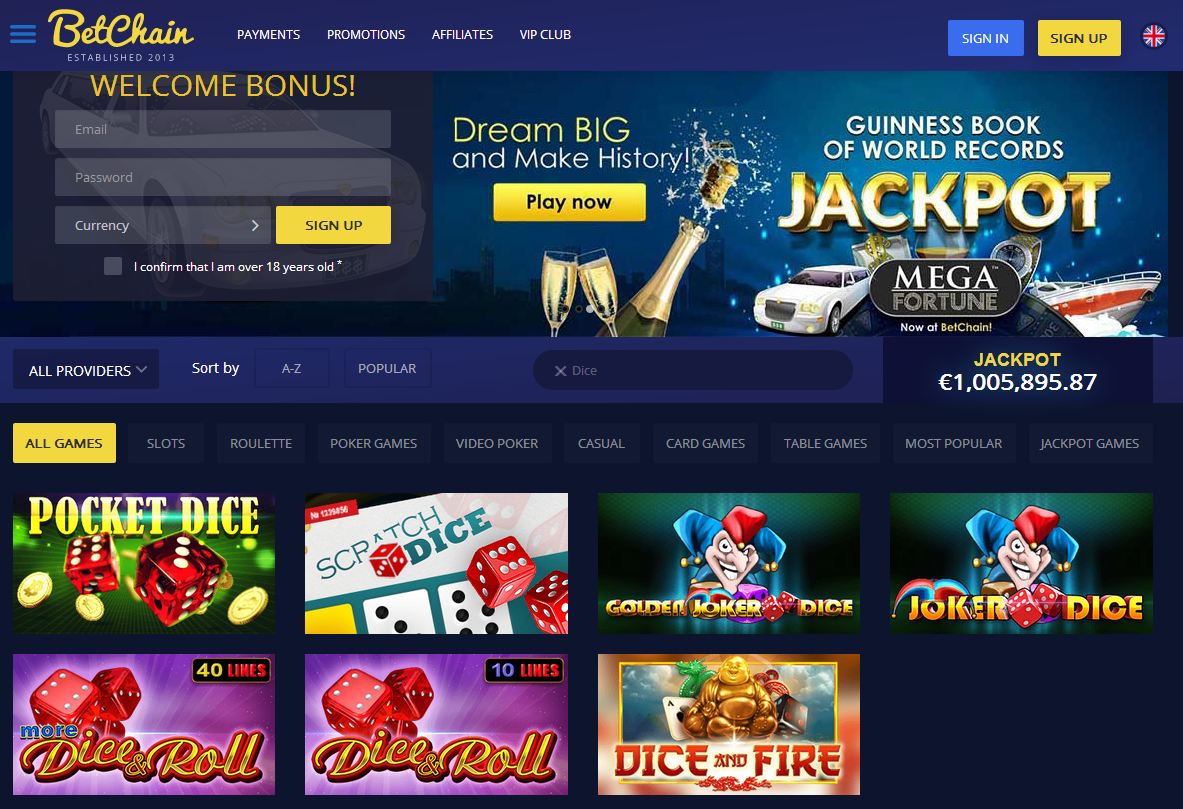Focus the Email input field
The height and width of the screenshot is (809, 1183).
tap(223, 129)
